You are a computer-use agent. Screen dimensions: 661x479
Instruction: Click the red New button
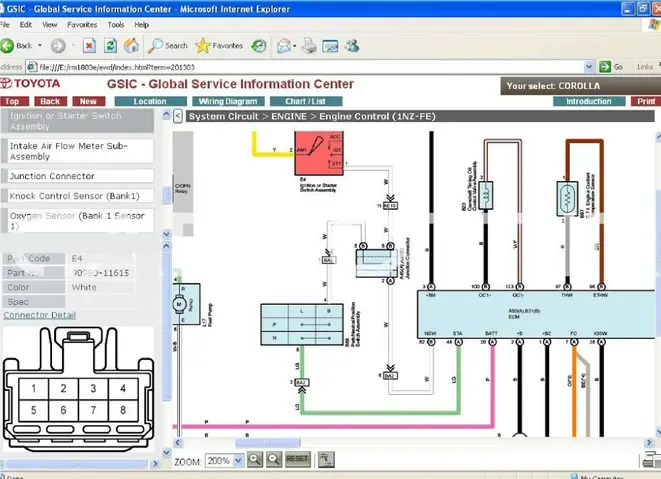click(x=88, y=101)
